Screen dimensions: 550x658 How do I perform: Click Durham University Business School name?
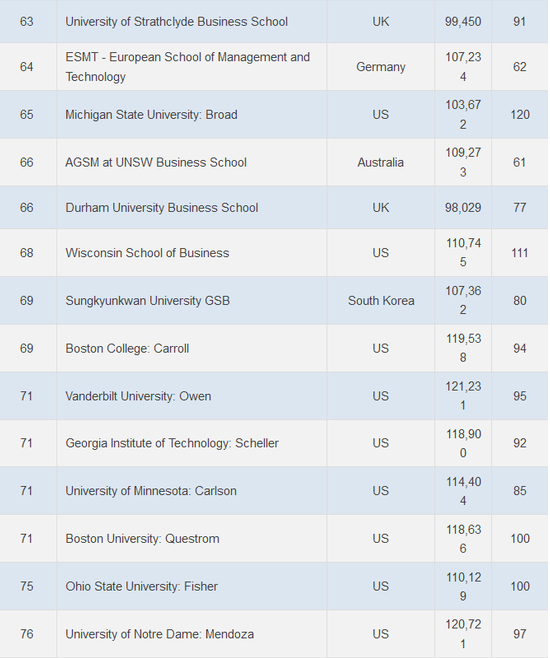tap(162, 208)
